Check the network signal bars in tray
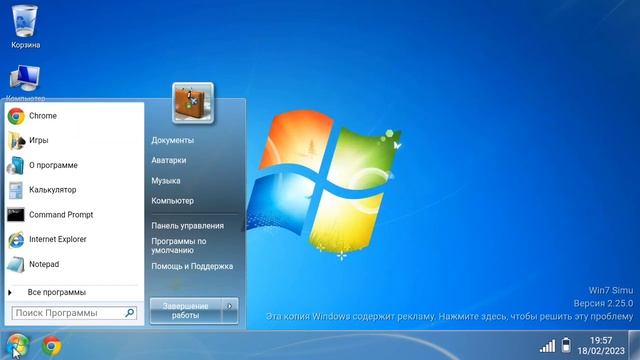640x360 pixels. 547,346
